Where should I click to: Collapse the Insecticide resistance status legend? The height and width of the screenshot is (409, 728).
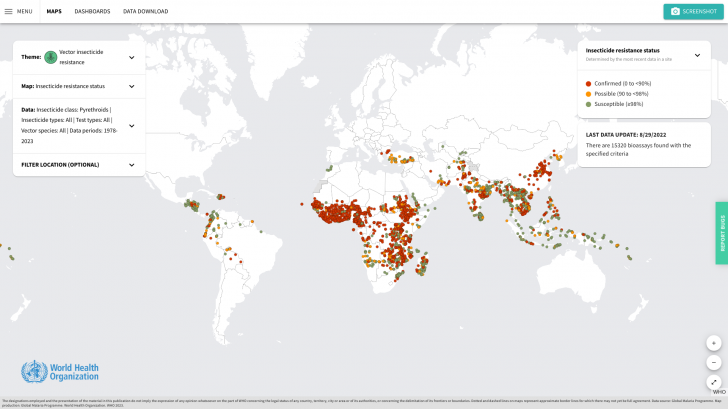(697, 55)
